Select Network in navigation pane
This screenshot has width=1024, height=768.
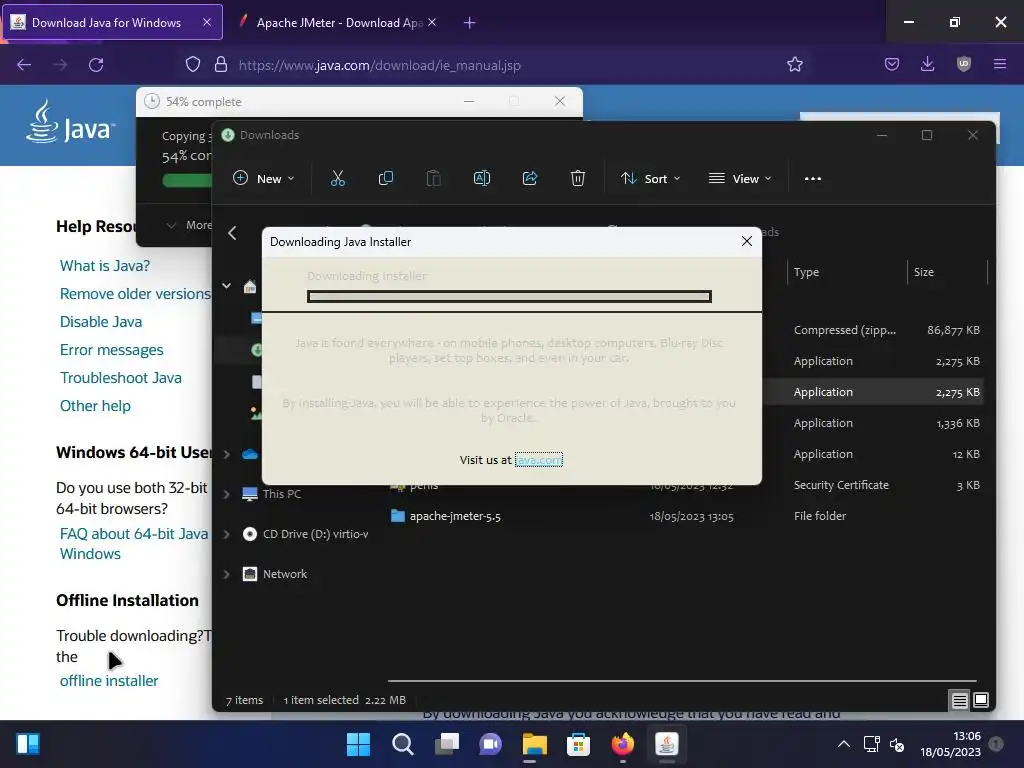(x=285, y=574)
